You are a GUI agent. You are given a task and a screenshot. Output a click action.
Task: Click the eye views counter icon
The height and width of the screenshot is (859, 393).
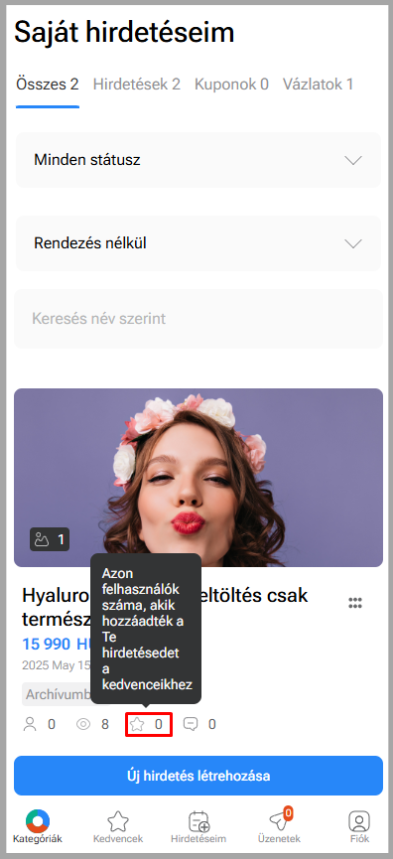83,725
